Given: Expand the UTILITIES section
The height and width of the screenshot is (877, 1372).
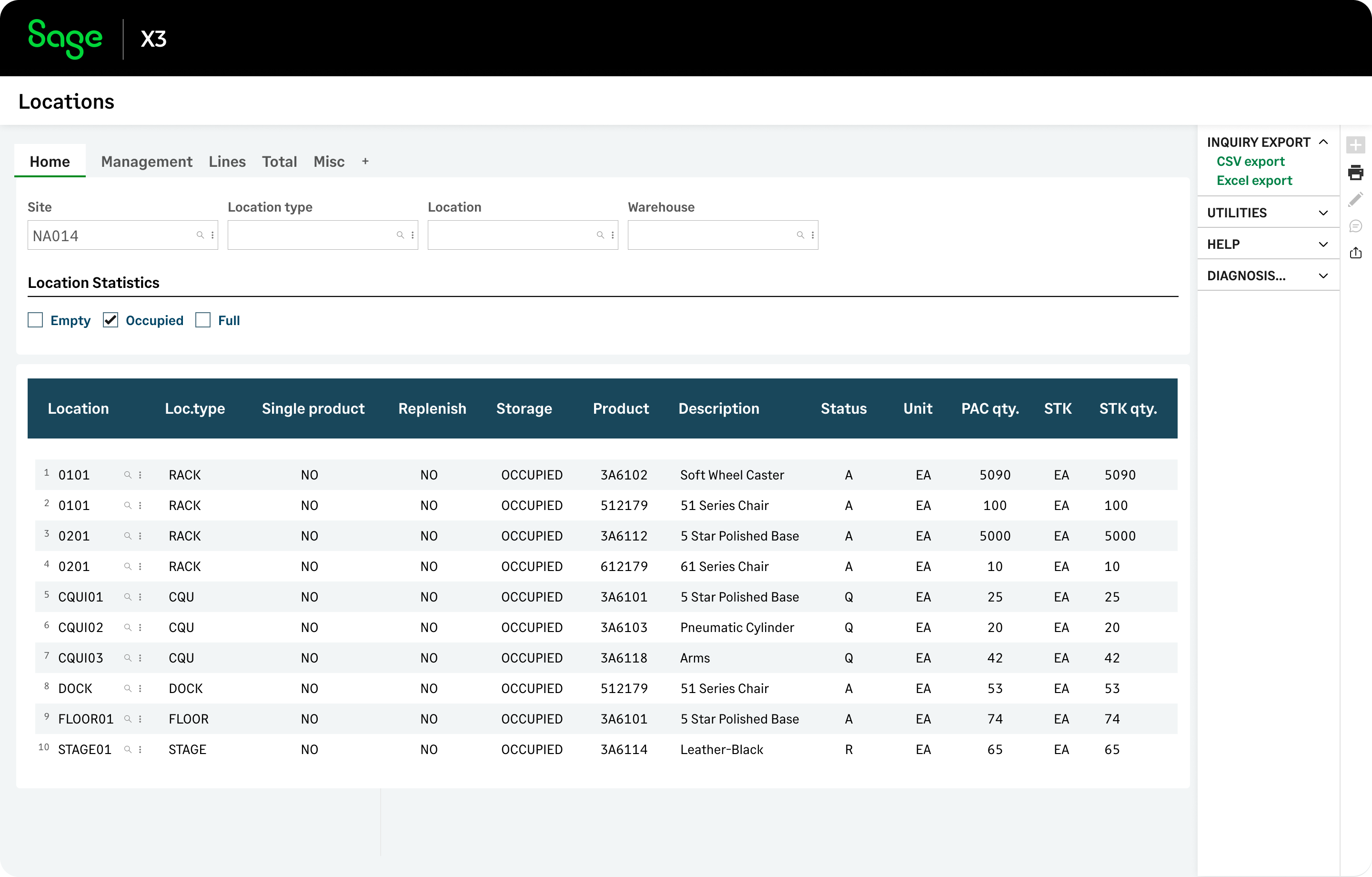Looking at the screenshot, I should point(1323,213).
